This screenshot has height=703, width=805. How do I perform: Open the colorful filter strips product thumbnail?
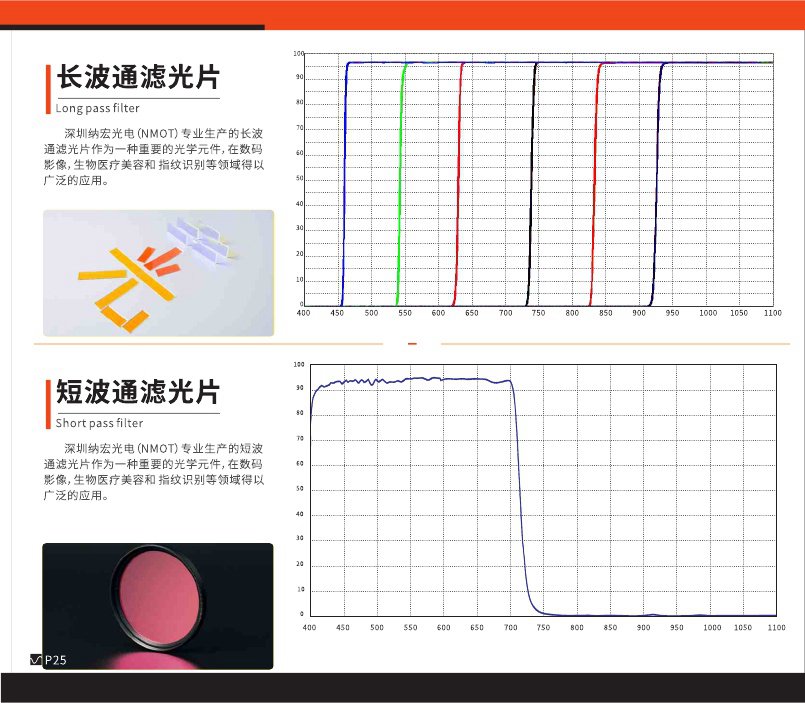(x=155, y=265)
